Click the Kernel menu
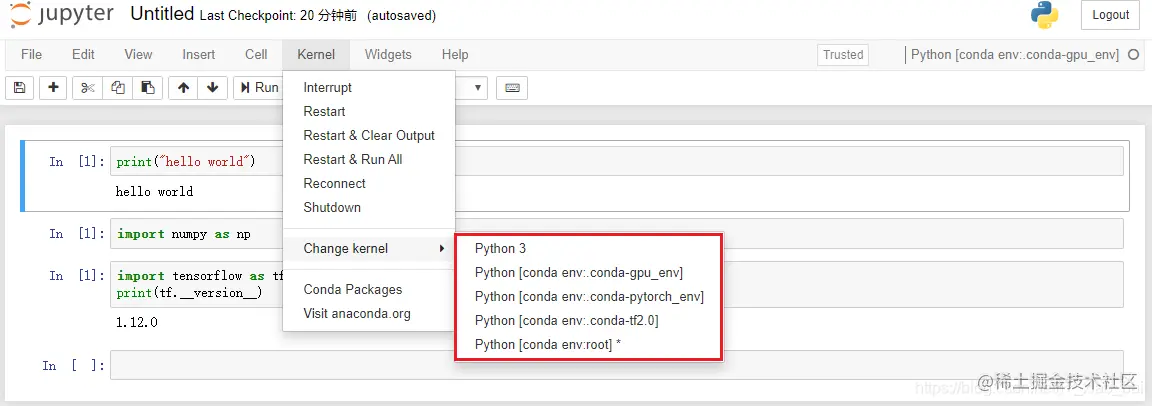1152x406 pixels. 316,54
